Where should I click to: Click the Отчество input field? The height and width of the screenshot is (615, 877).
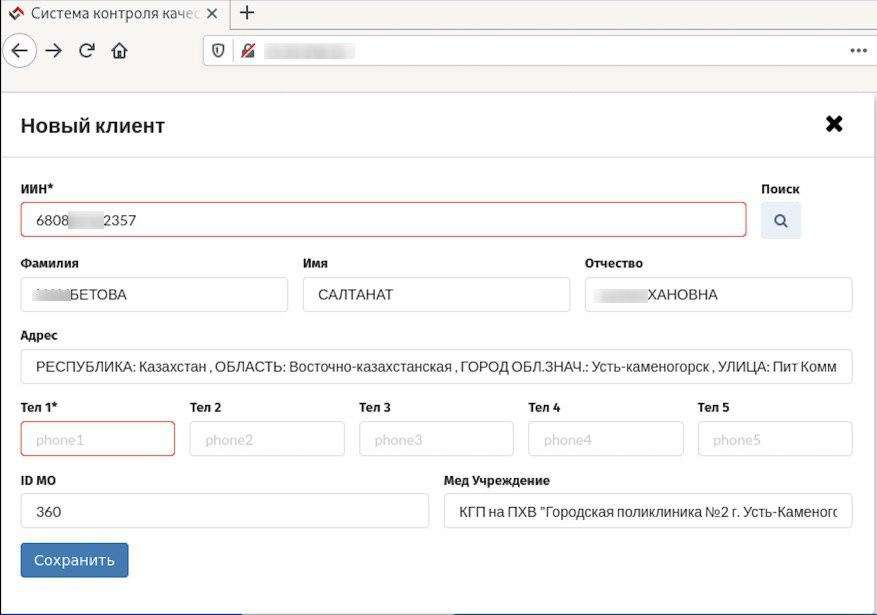tap(718, 294)
